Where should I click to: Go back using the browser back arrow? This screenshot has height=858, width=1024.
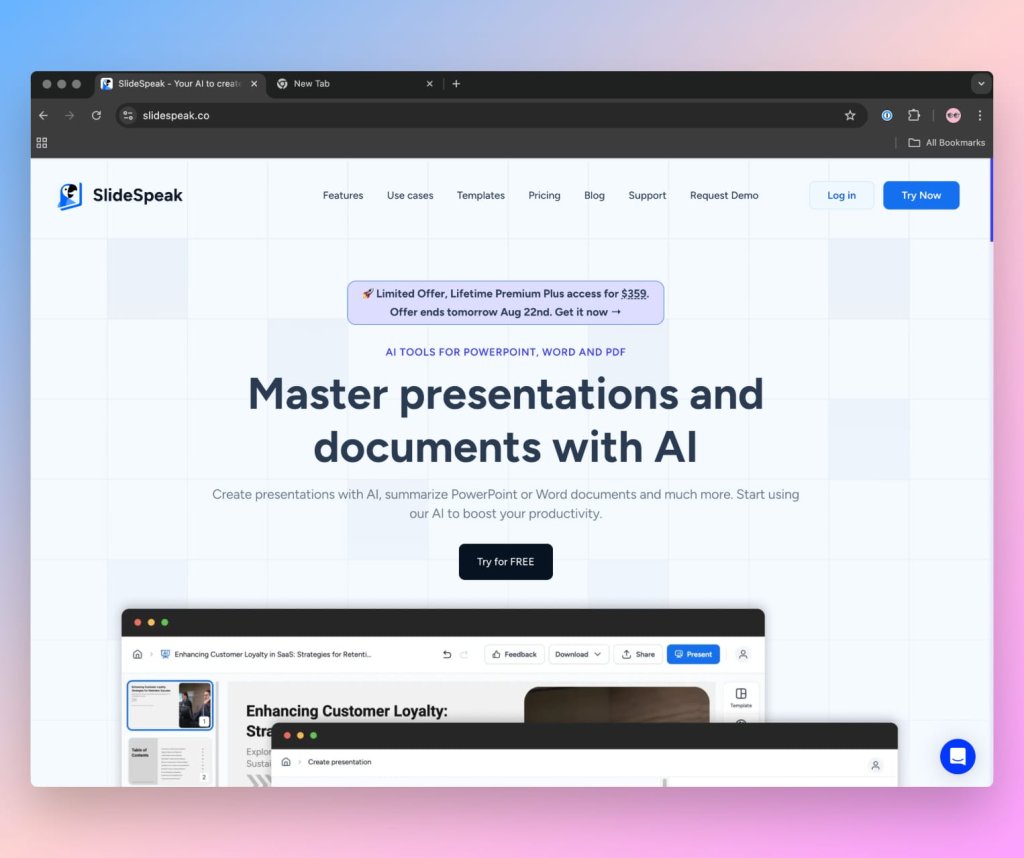43,116
